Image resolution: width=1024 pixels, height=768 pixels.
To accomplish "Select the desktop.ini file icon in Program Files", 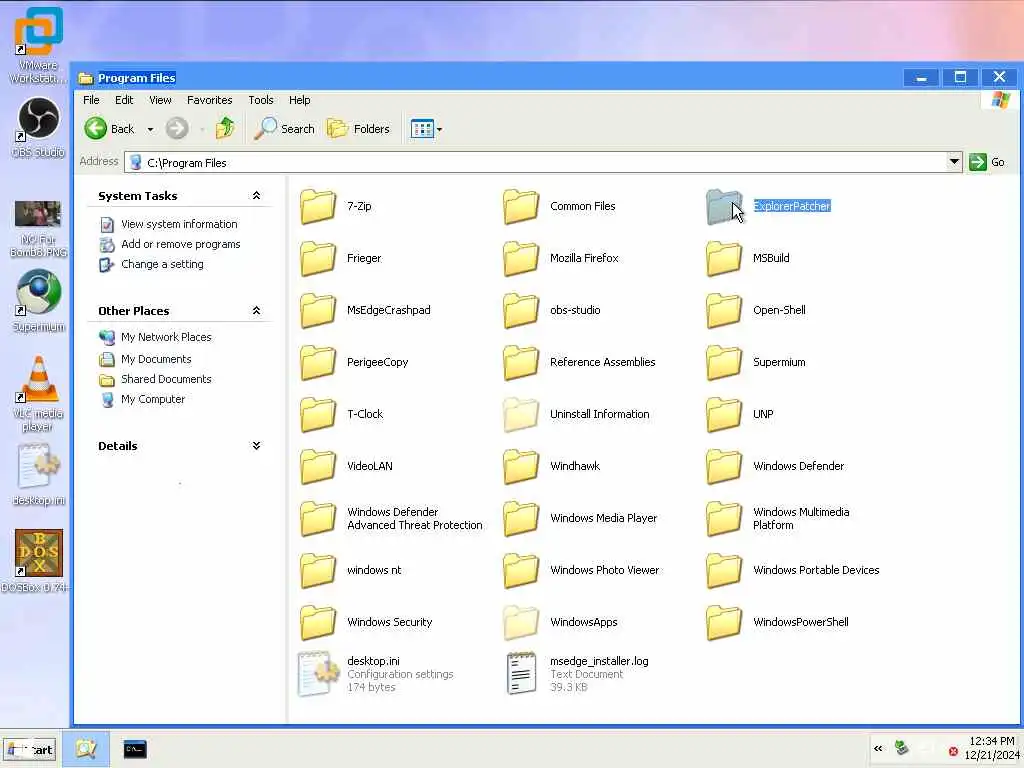I will (x=318, y=674).
